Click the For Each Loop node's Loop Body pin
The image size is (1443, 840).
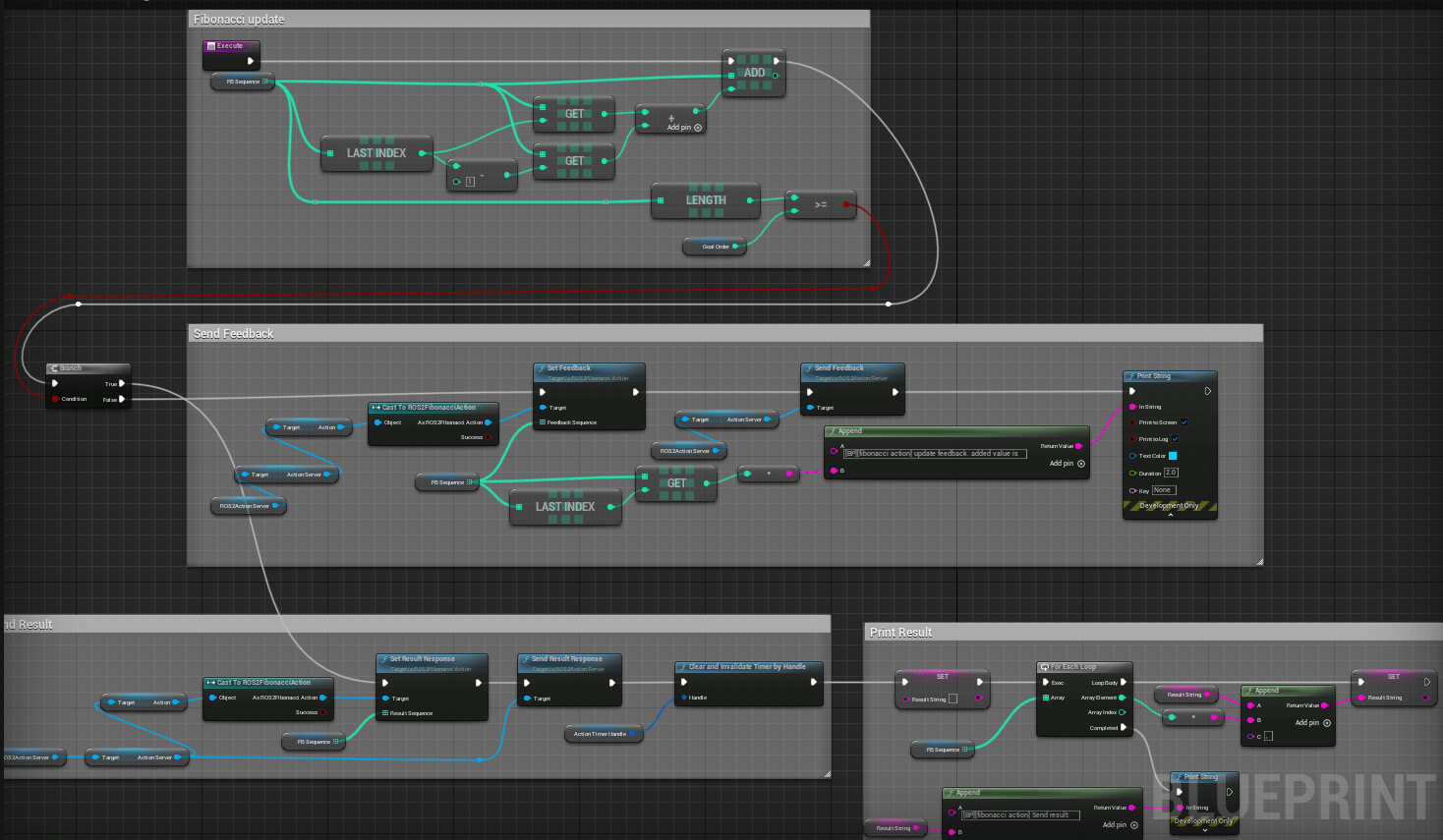(x=1124, y=682)
